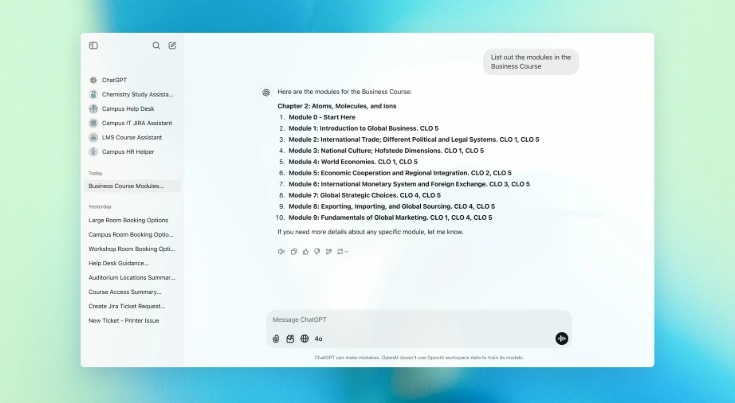The image size is (735, 403).
Task: Edit response in canvas icon
Action: click(329, 252)
